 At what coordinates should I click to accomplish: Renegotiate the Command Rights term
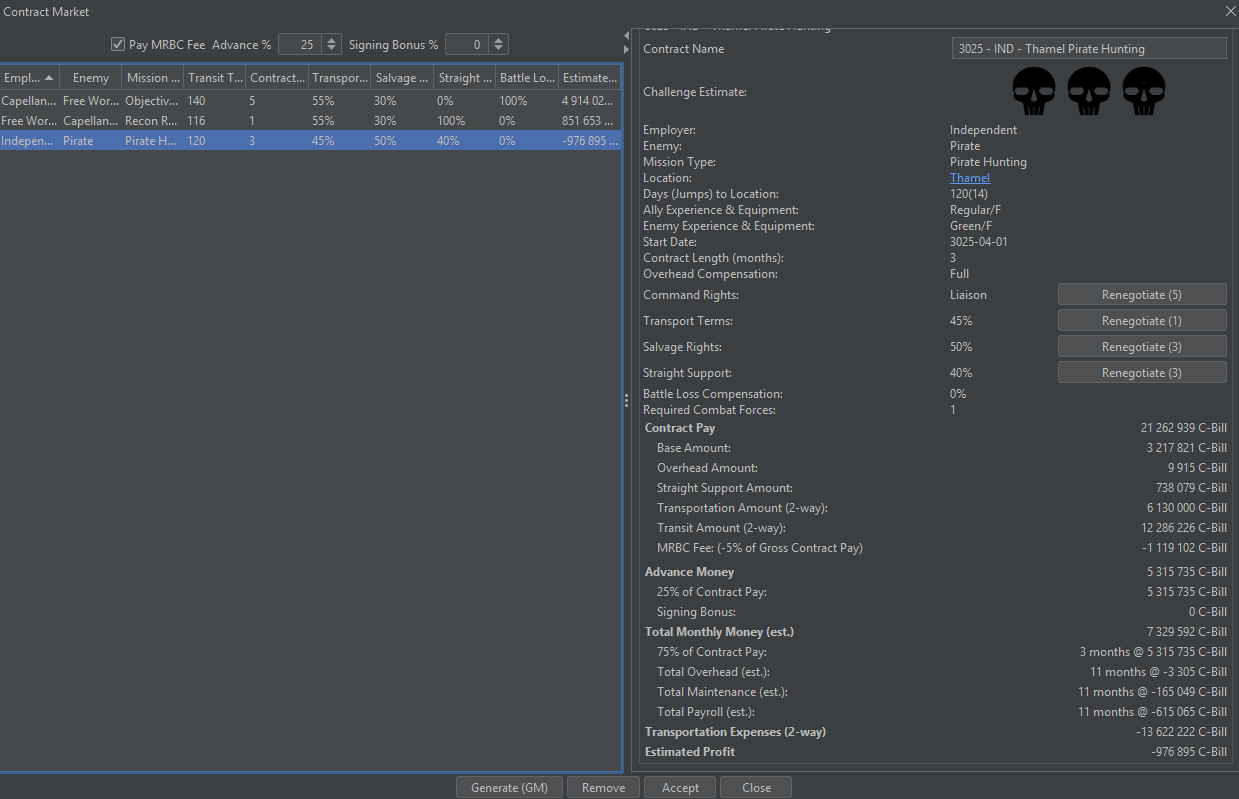coord(1141,295)
